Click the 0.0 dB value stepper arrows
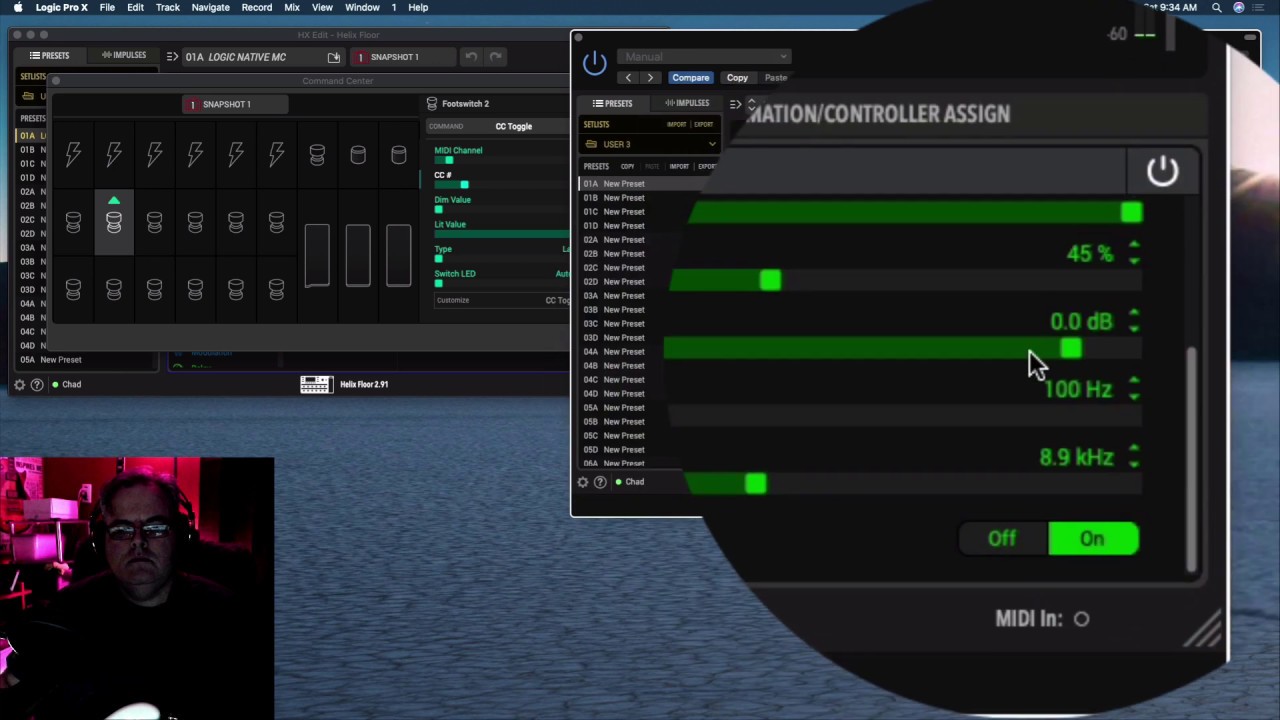Viewport: 1280px width, 720px height. coord(1134,320)
